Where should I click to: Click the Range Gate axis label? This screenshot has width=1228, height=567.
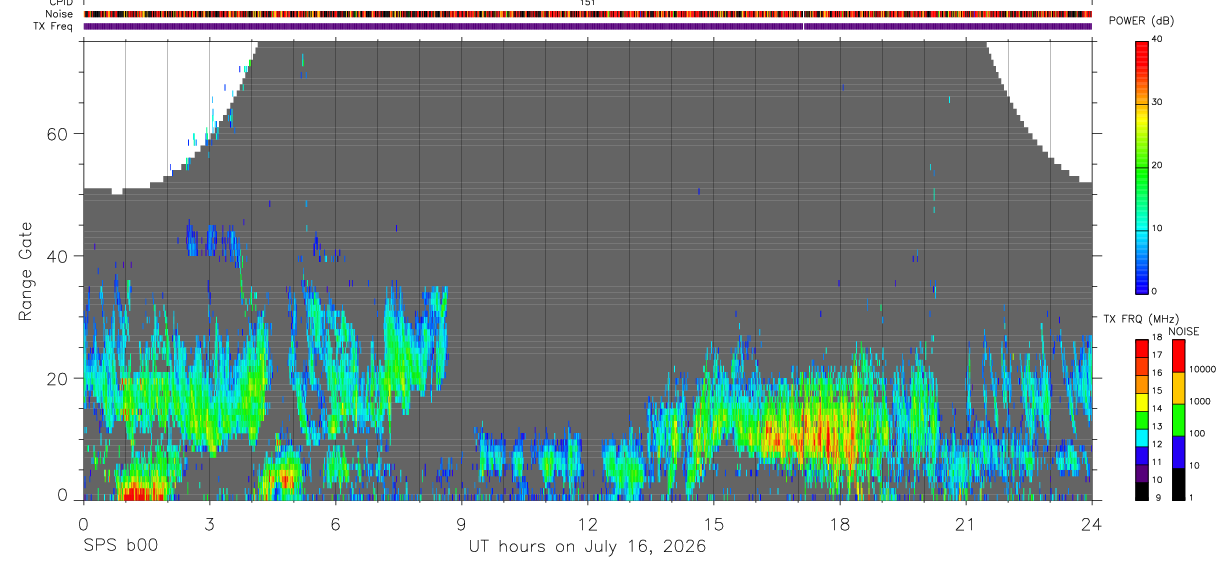25,273
